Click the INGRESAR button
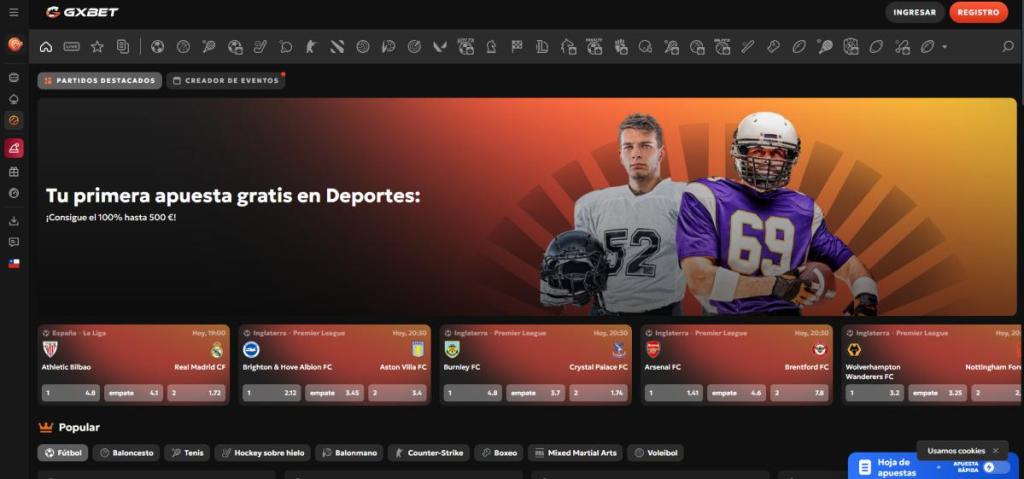Viewport: 1024px width, 479px height. (x=914, y=12)
